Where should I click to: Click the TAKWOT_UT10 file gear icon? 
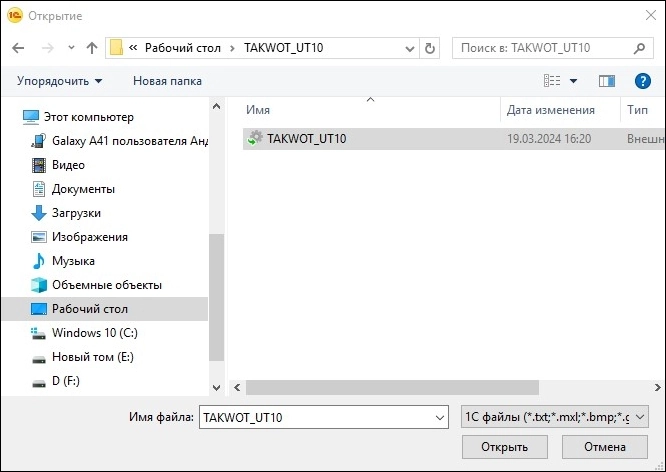255,138
